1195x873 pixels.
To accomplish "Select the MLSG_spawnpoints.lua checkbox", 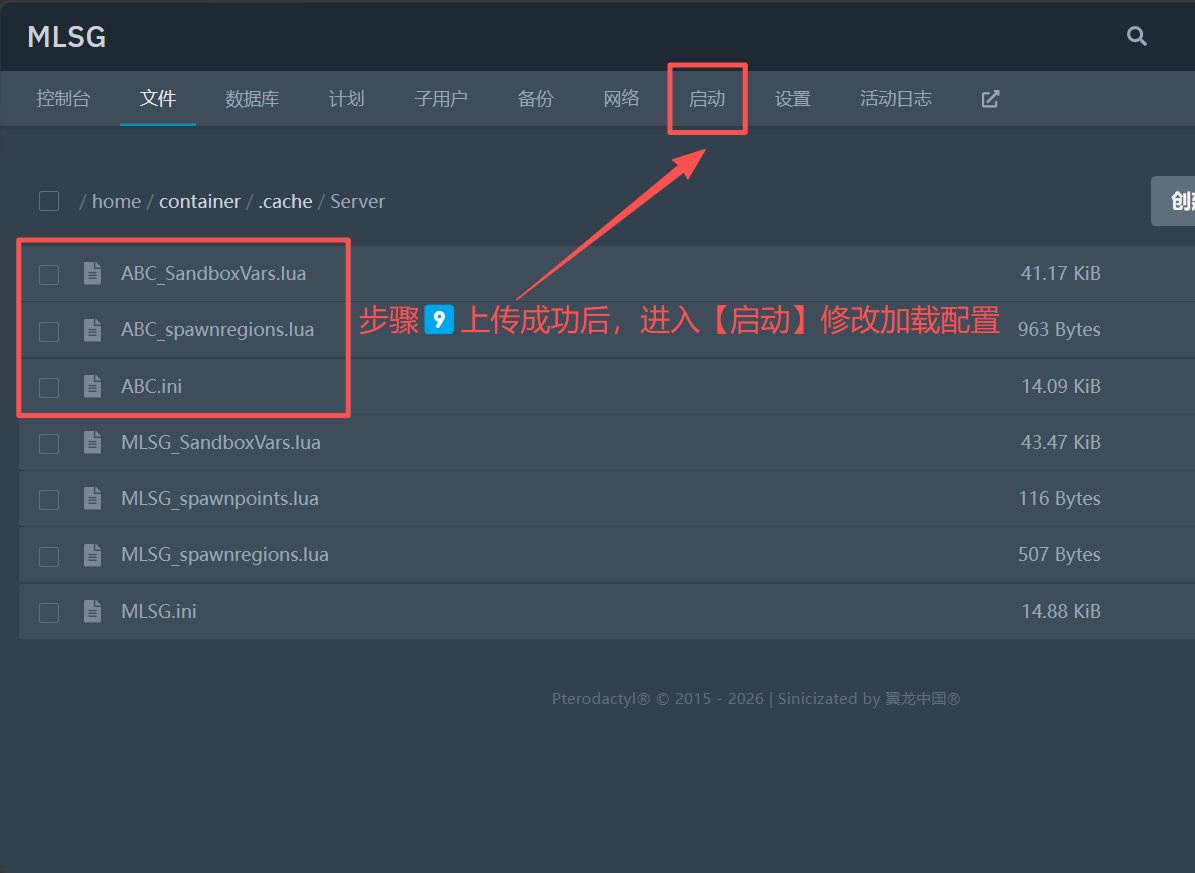I will tap(49, 499).
